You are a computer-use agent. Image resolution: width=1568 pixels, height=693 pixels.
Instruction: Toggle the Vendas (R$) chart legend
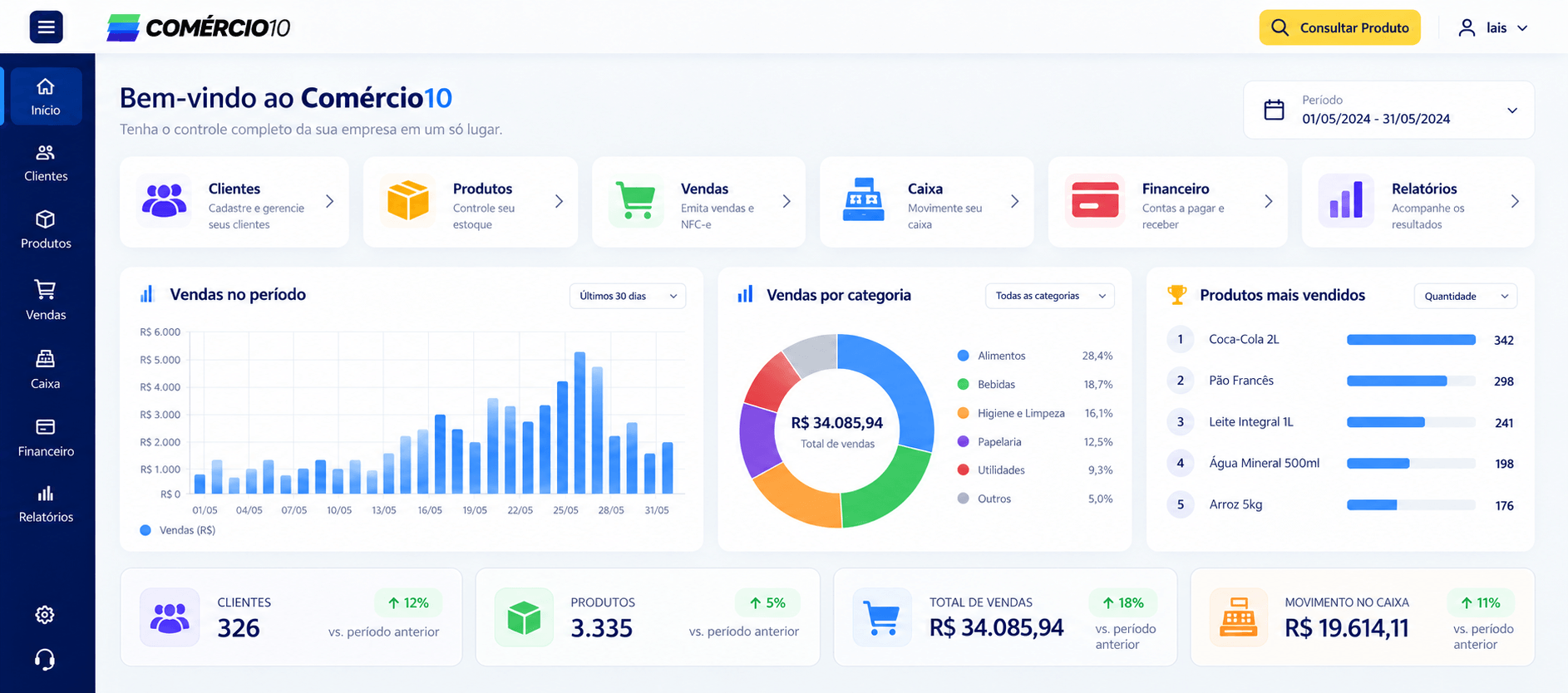tap(178, 530)
